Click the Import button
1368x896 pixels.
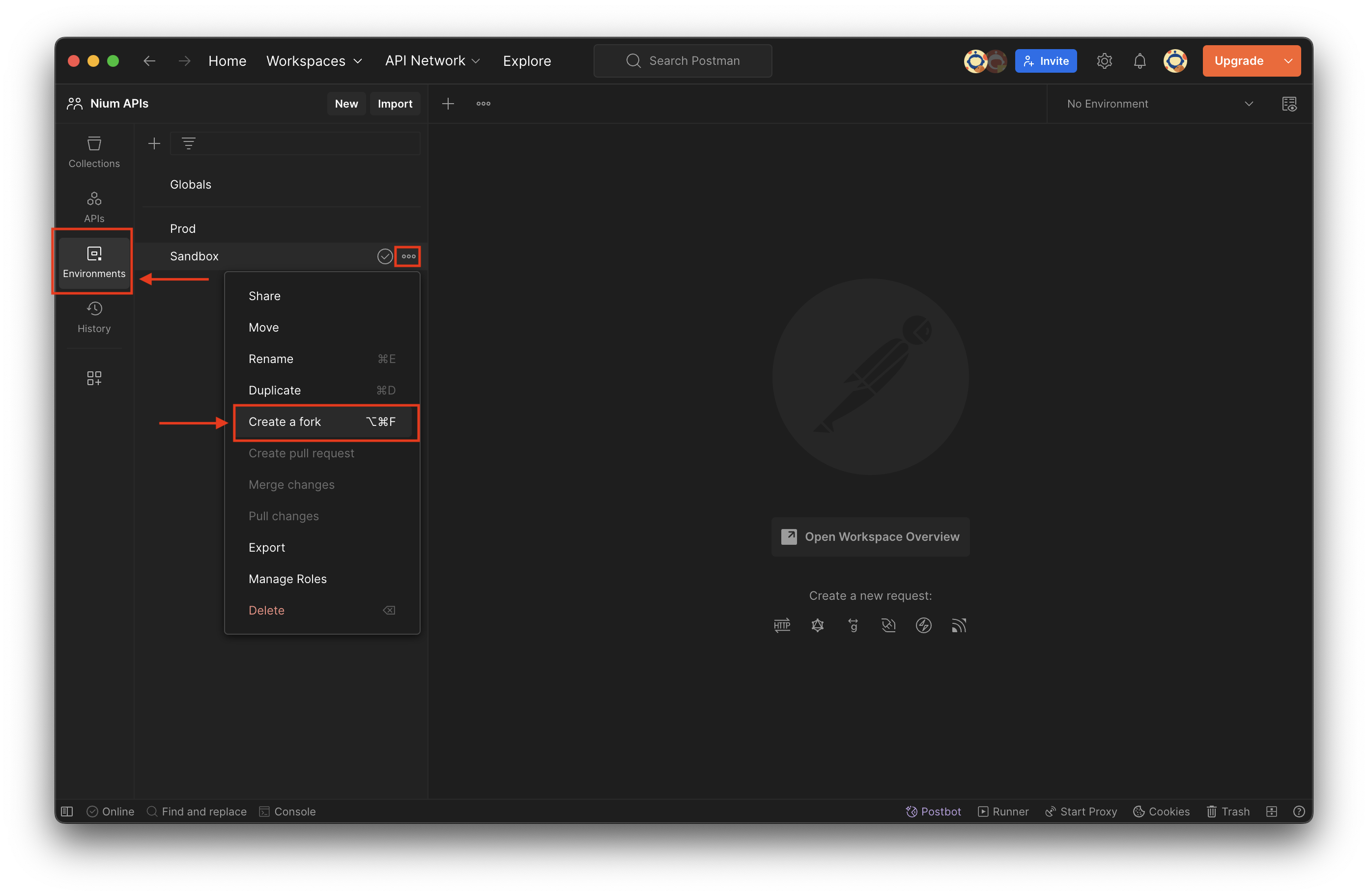pyautogui.click(x=394, y=104)
